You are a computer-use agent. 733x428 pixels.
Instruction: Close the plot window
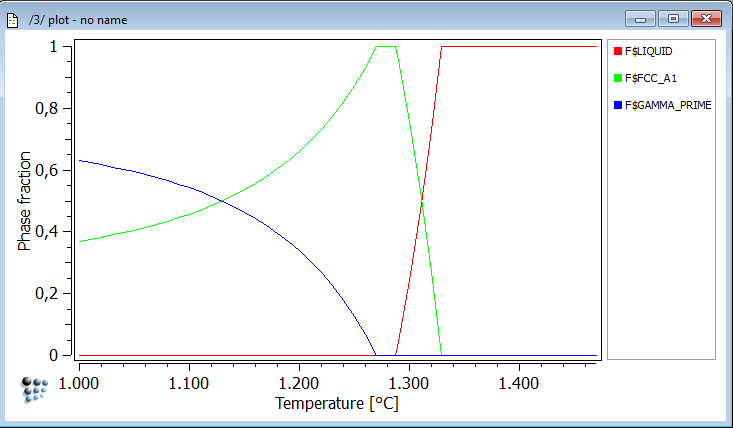[x=706, y=18]
